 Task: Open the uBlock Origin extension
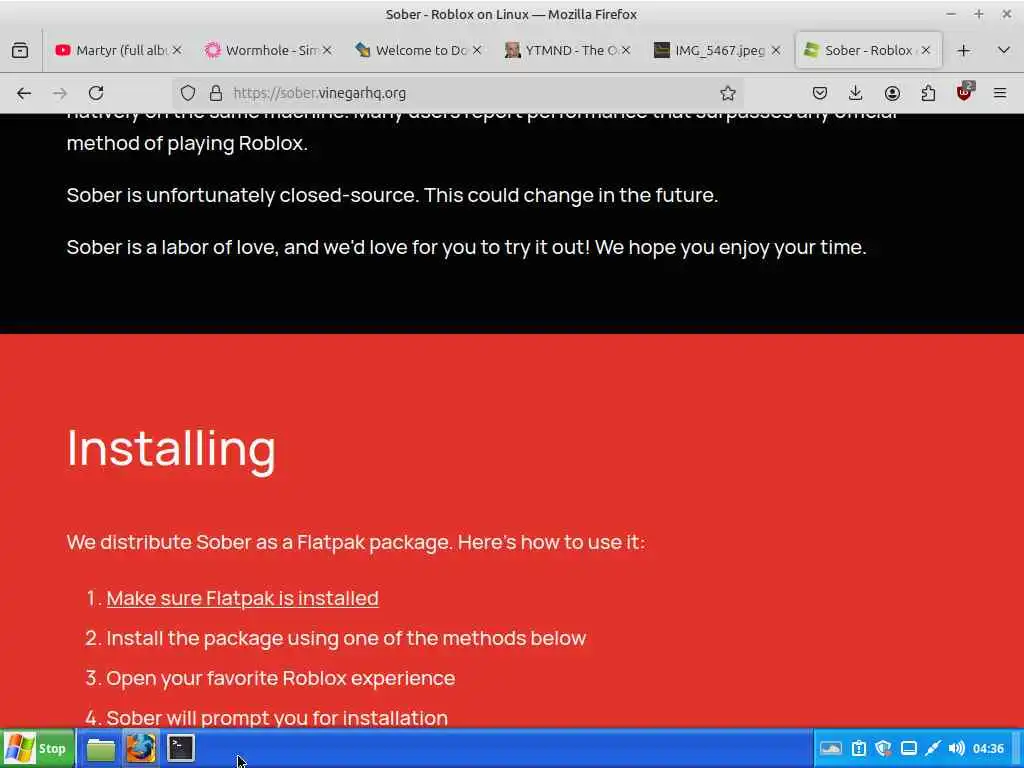click(x=965, y=93)
